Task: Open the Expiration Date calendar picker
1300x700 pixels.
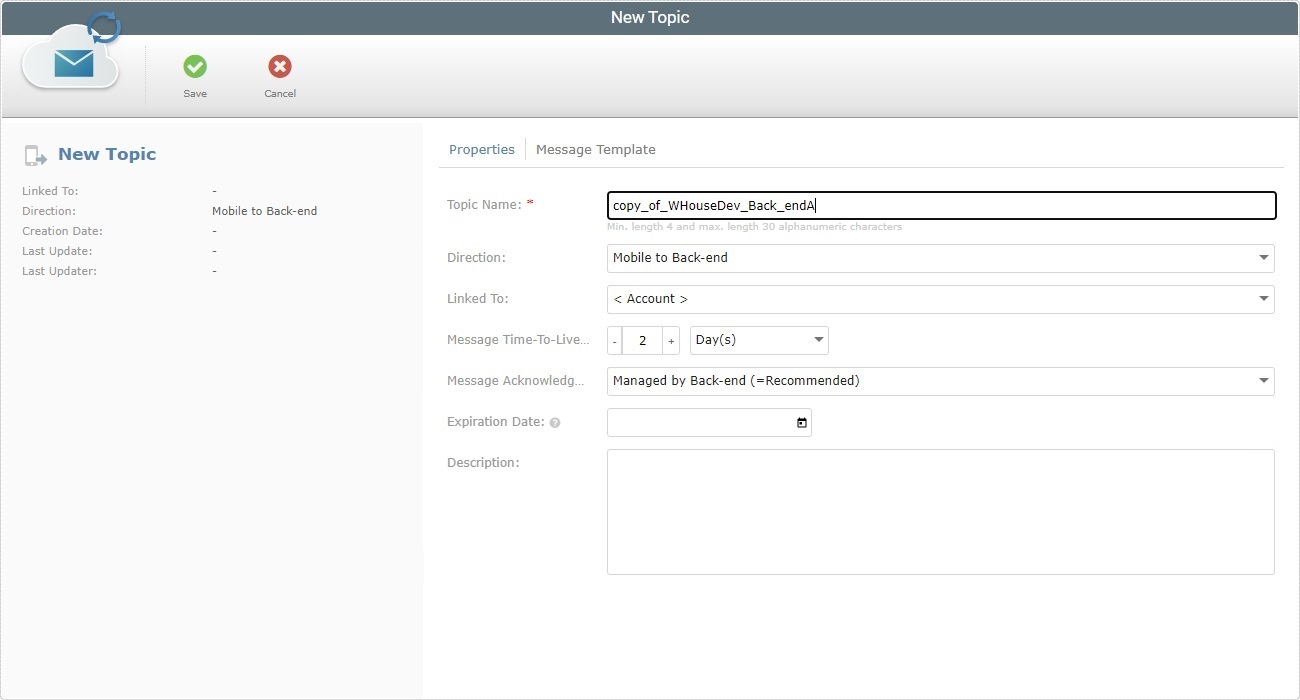Action: (800, 423)
